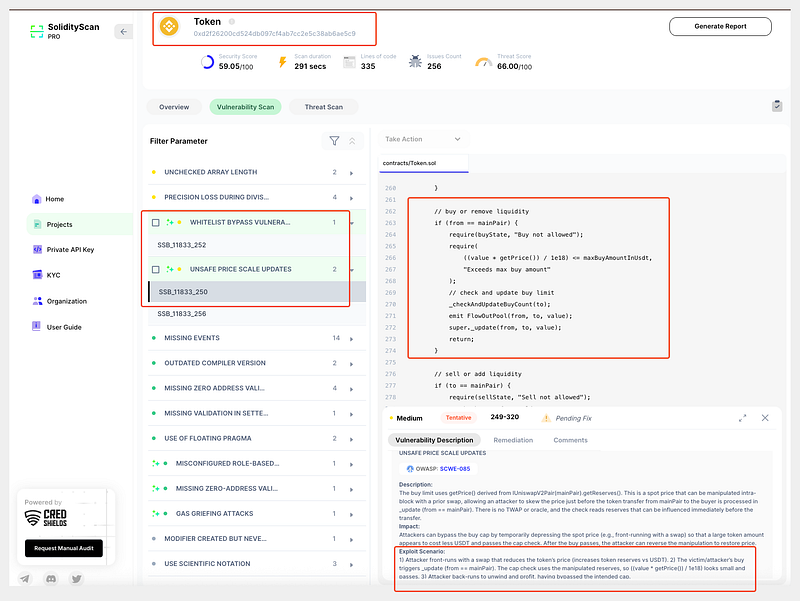Click the Generate Report button
Image resolution: width=800 pixels, height=601 pixels.
pos(720,26)
